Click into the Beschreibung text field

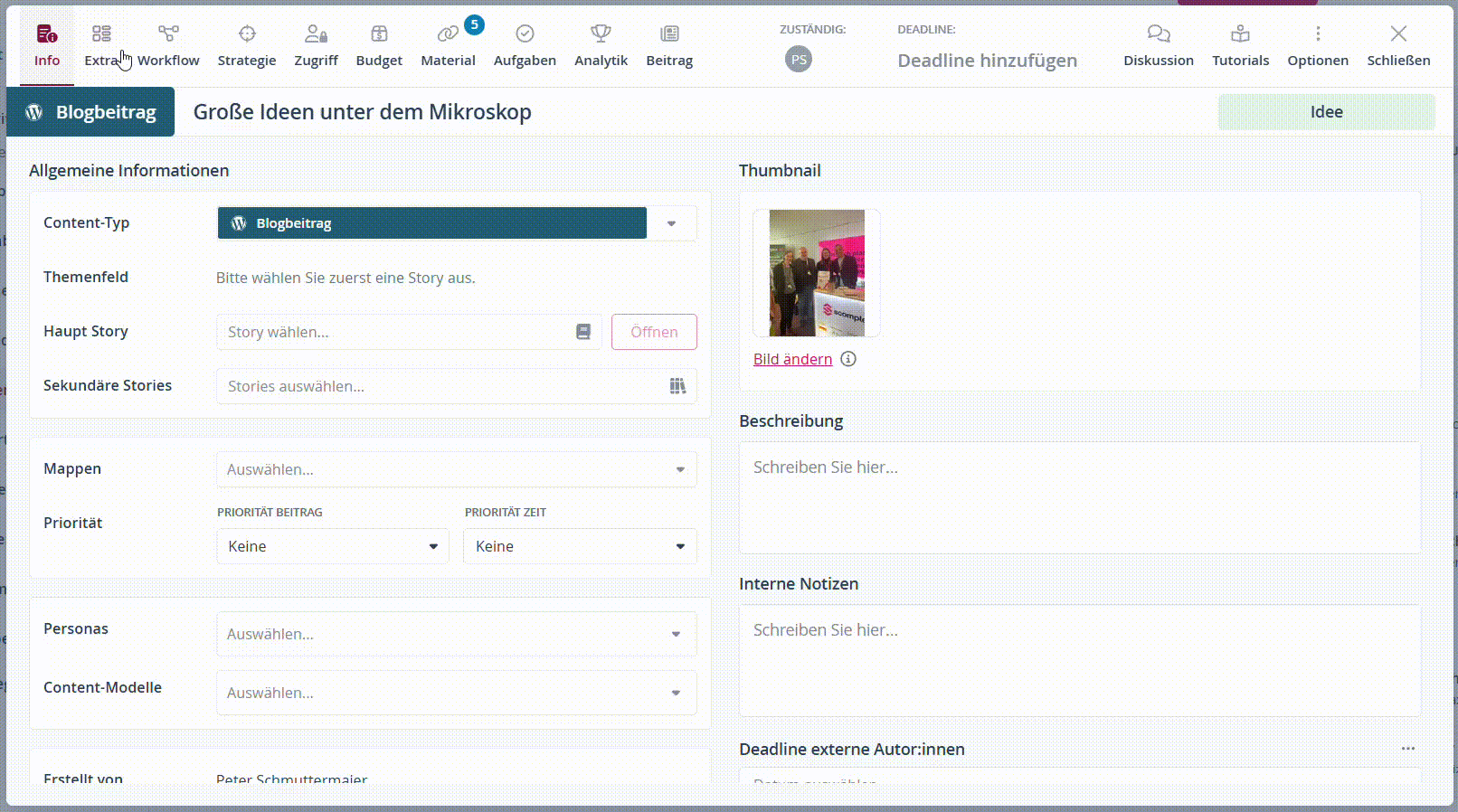click(1079, 497)
